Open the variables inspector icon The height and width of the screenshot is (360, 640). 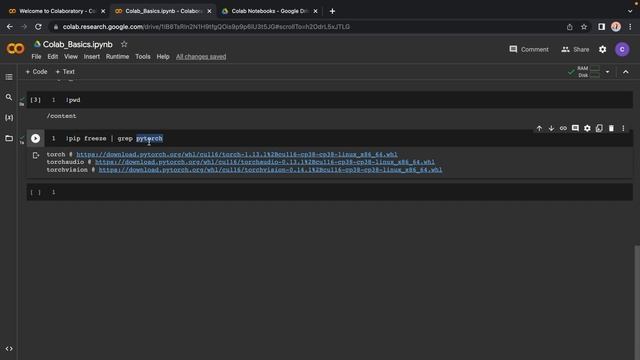[9, 118]
